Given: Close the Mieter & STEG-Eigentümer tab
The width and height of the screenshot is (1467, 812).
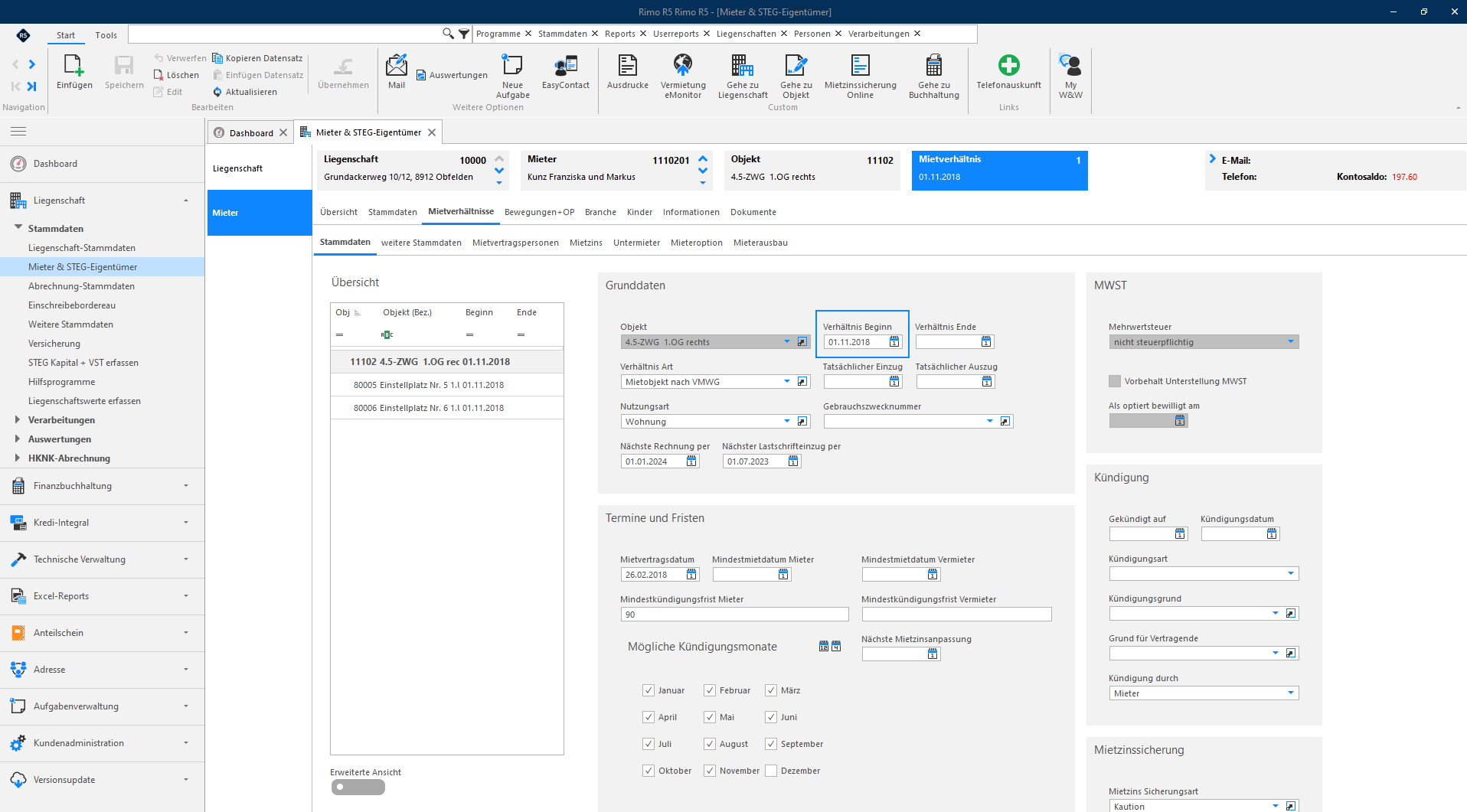Looking at the screenshot, I should coord(432,132).
